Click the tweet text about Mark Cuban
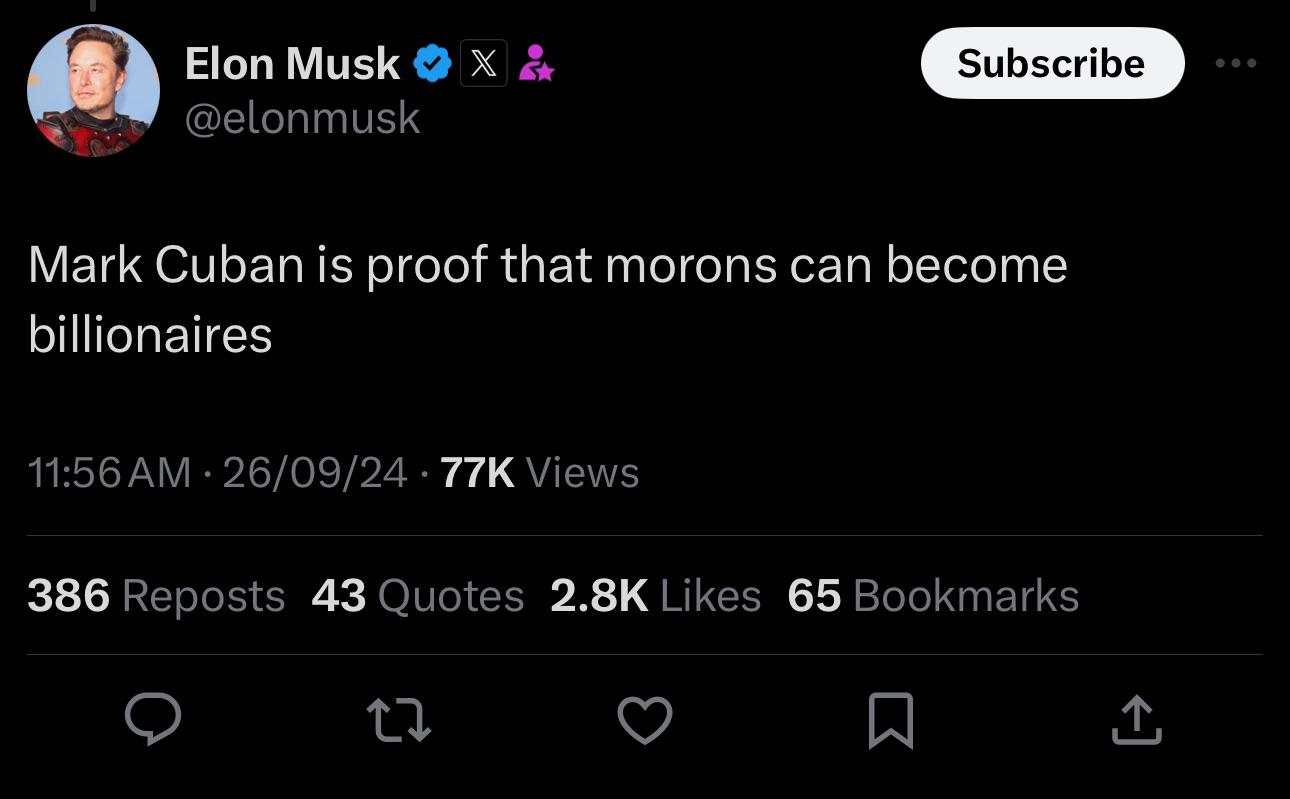 [548, 299]
